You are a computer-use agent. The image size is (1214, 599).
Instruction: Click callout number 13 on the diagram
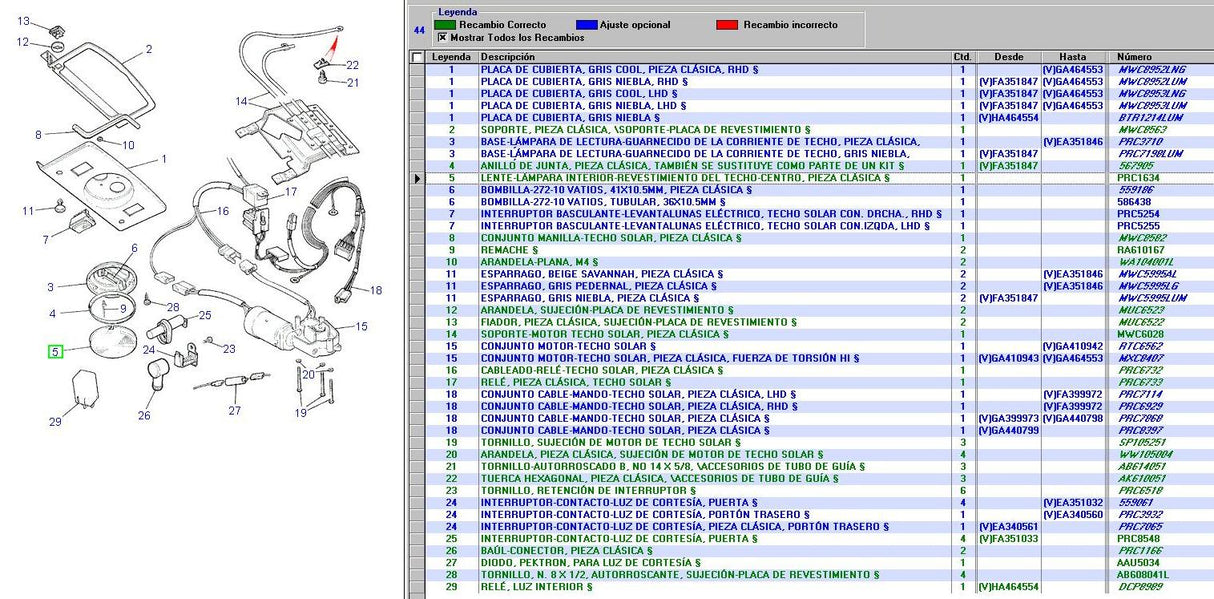point(24,22)
